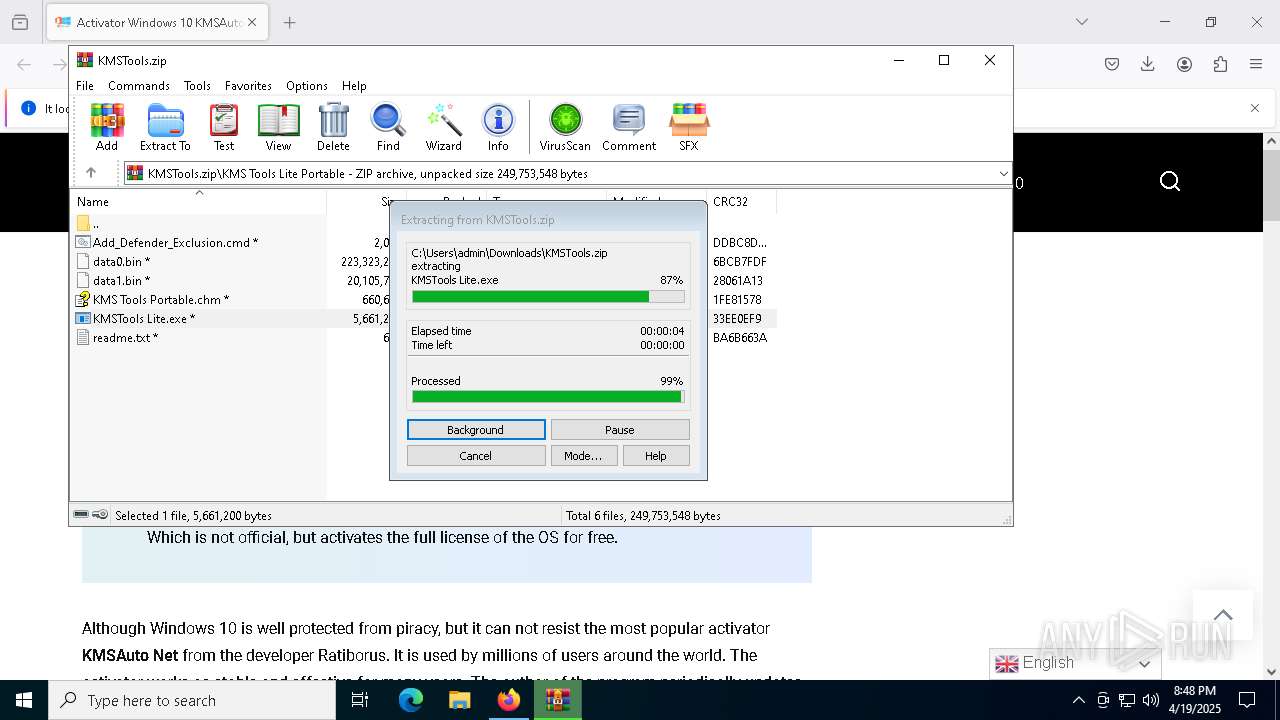Viewport: 1280px width, 720px height.
Task: Run VirusScan bug icon
Action: click(x=565, y=127)
